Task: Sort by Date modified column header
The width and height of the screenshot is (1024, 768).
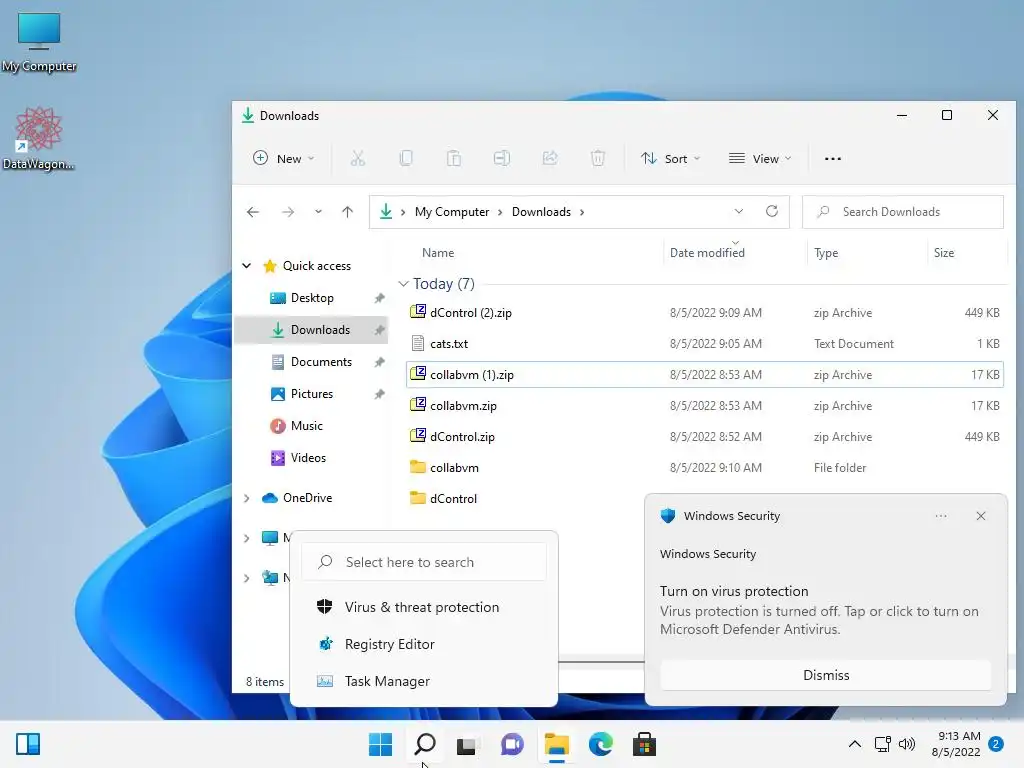Action: click(x=707, y=253)
